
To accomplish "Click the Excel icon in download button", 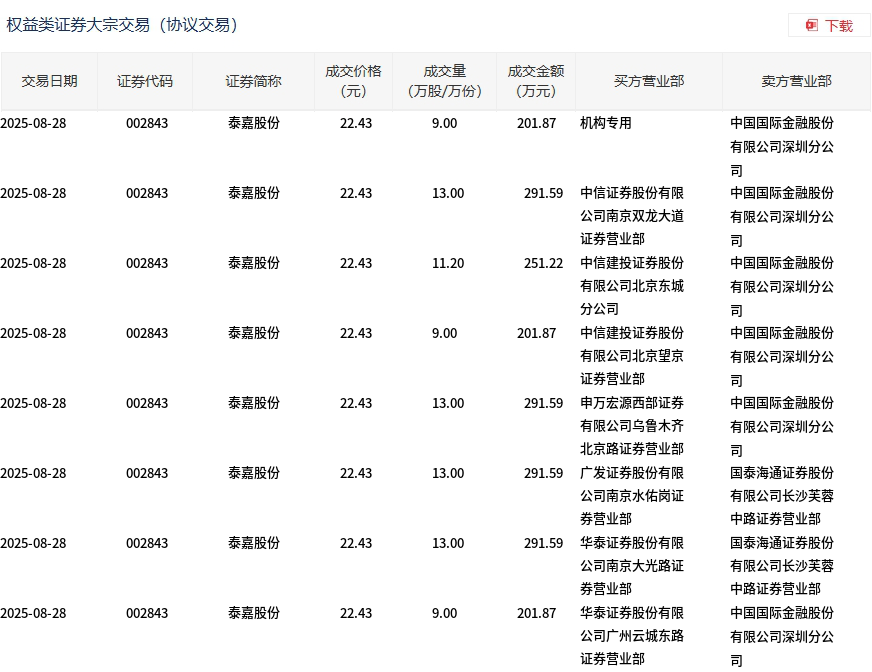I will pos(812,26).
